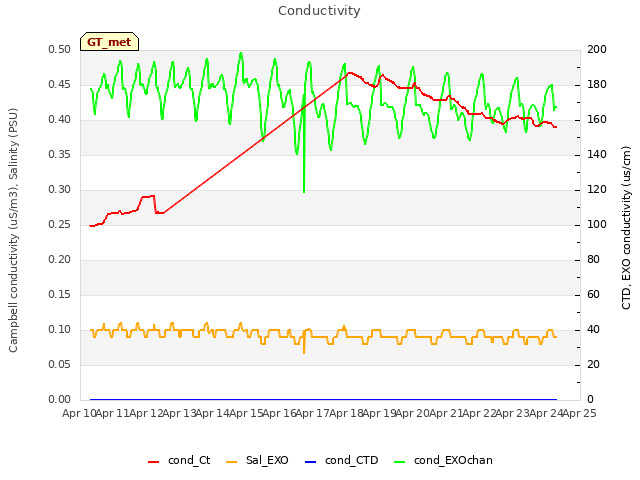This screenshot has width=640, height=480.
Task: Click the CTD, EXO conductivity right axis title
Action: click(626, 228)
